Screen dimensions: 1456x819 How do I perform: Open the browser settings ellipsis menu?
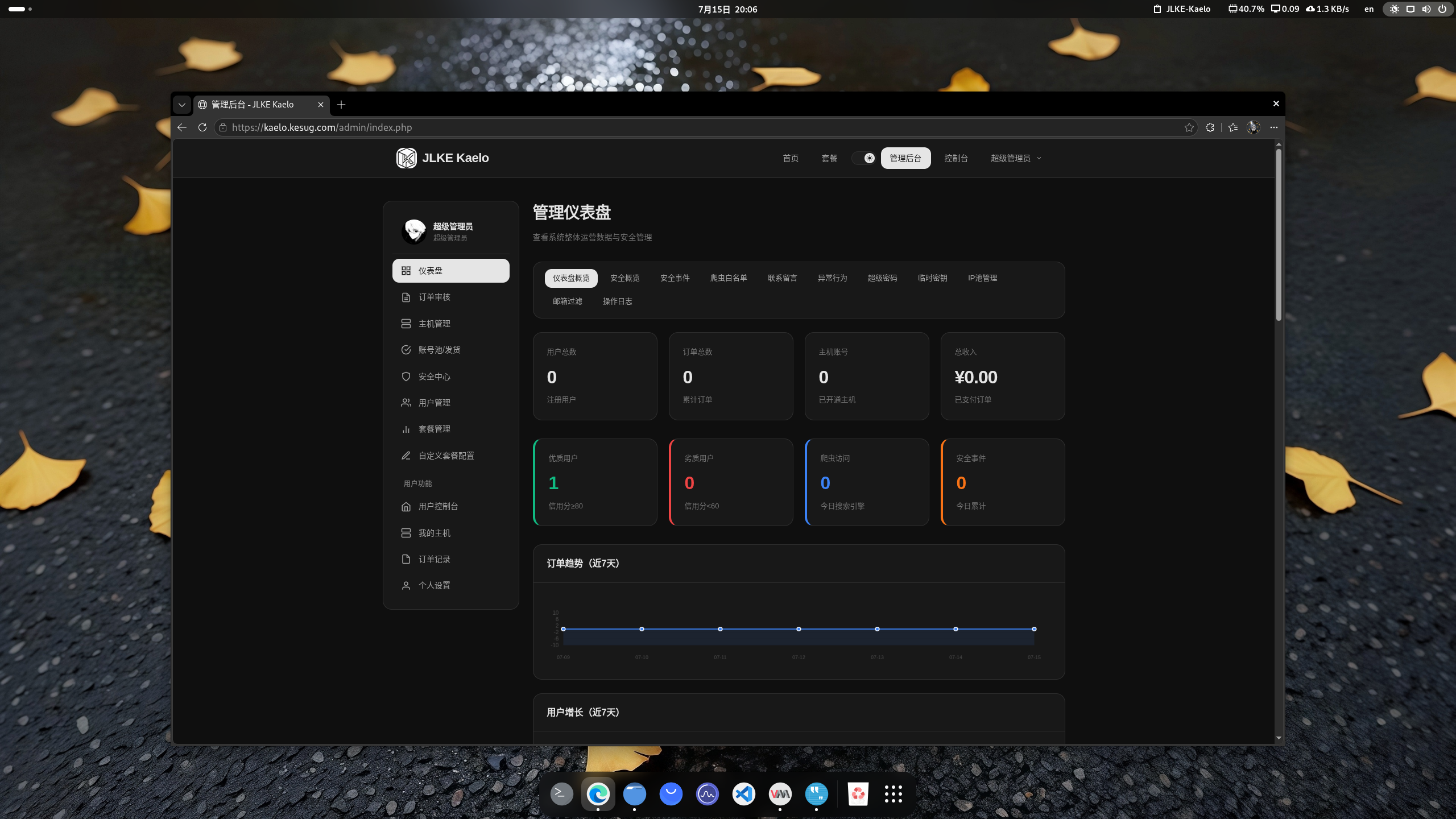click(x=1273, y=127)
